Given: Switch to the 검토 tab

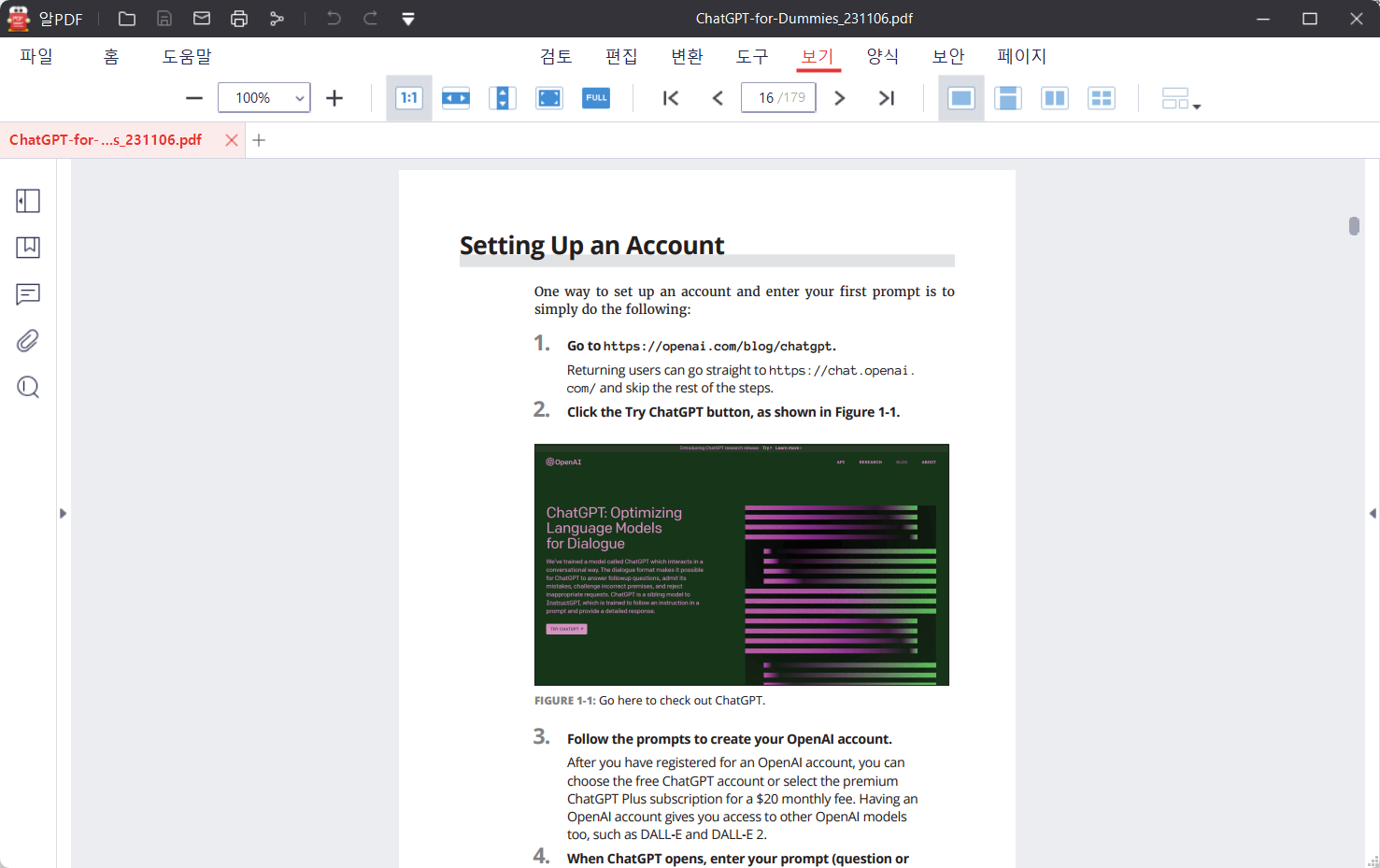Looking at the screenshot, I should coord(556,56).
